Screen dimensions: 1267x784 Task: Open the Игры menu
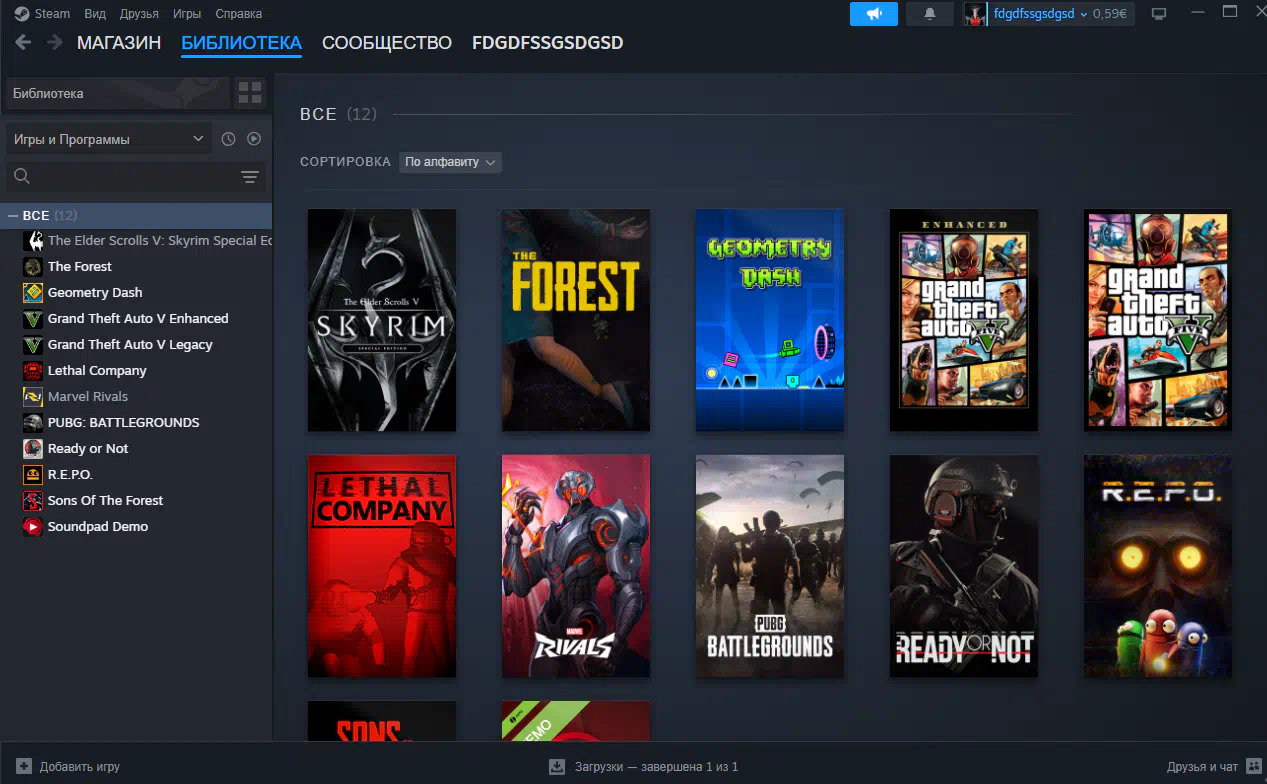click(x=187, y=14)
